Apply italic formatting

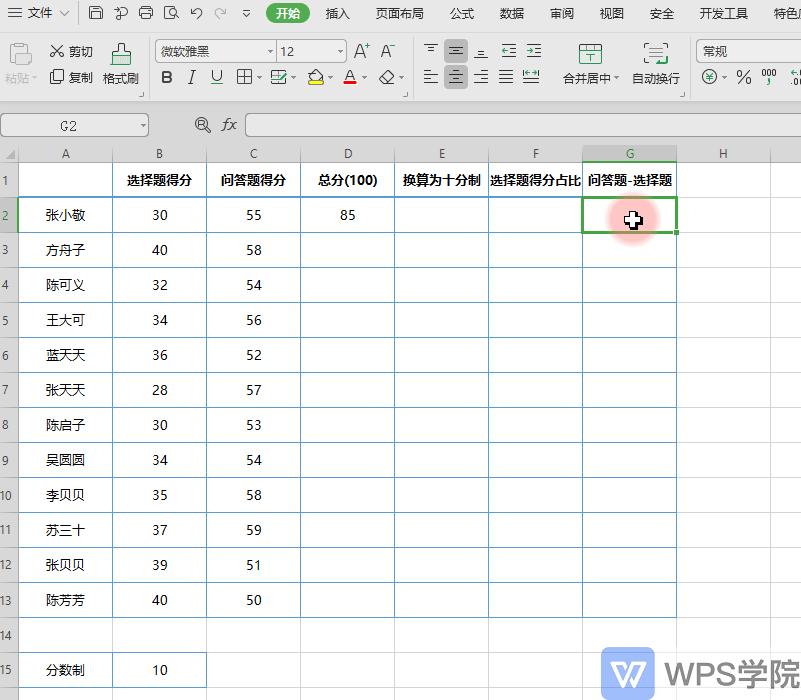pyautogui.click(x=190, y=78)
